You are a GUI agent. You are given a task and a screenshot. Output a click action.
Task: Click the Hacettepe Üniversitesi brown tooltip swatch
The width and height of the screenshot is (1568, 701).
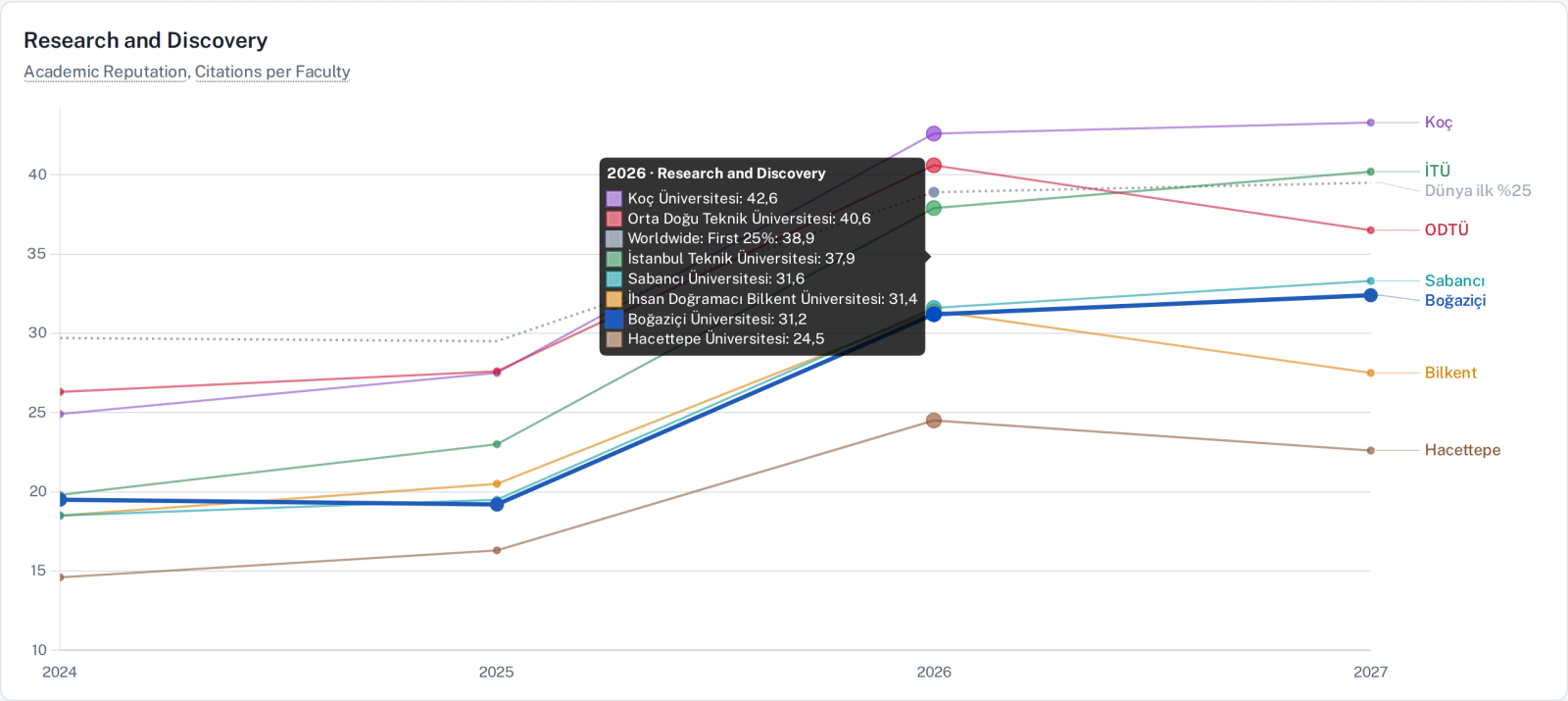point(614,339)
